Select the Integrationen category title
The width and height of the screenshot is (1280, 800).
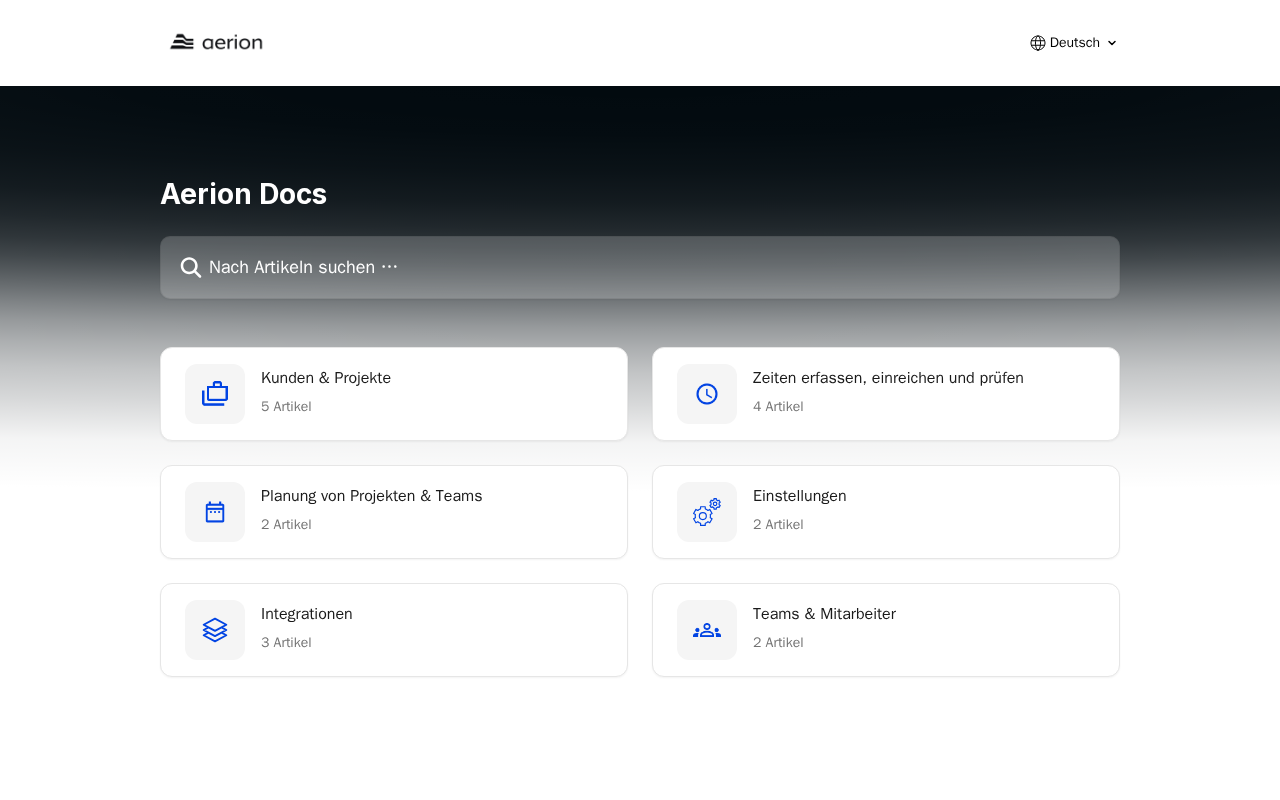(x=306, y=614)
